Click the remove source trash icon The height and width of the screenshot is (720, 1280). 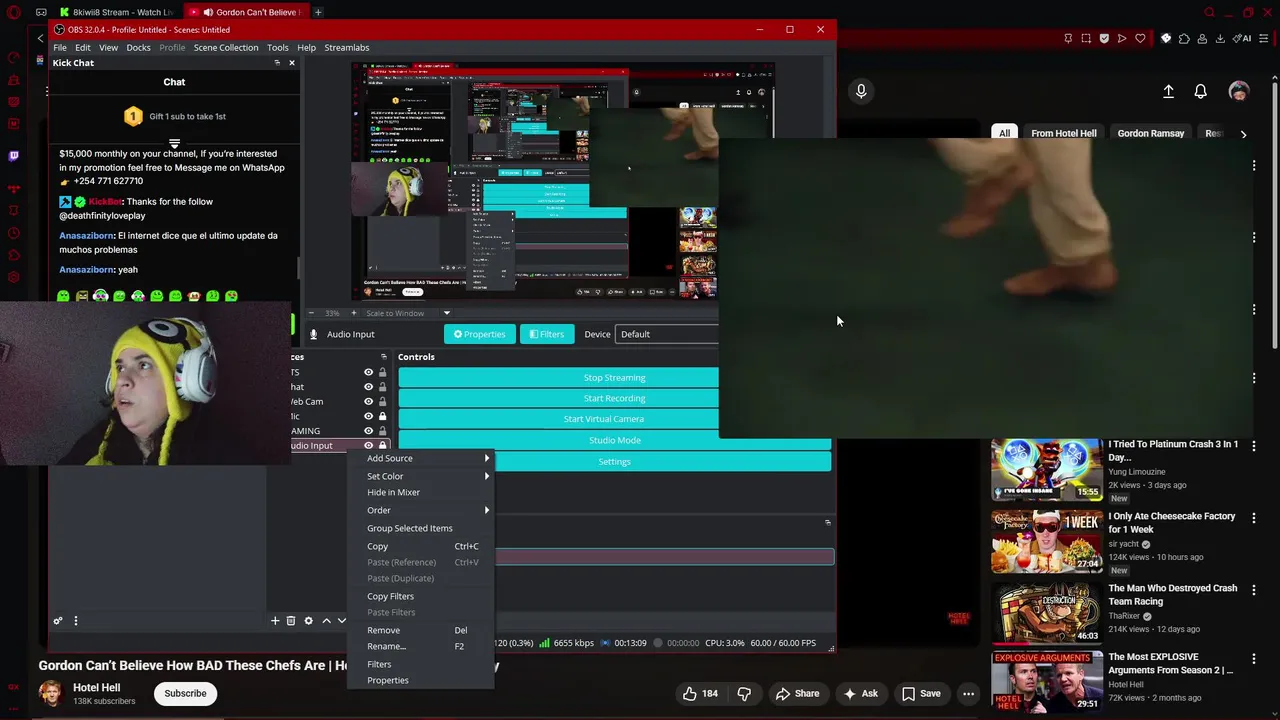tap(291, 621)
